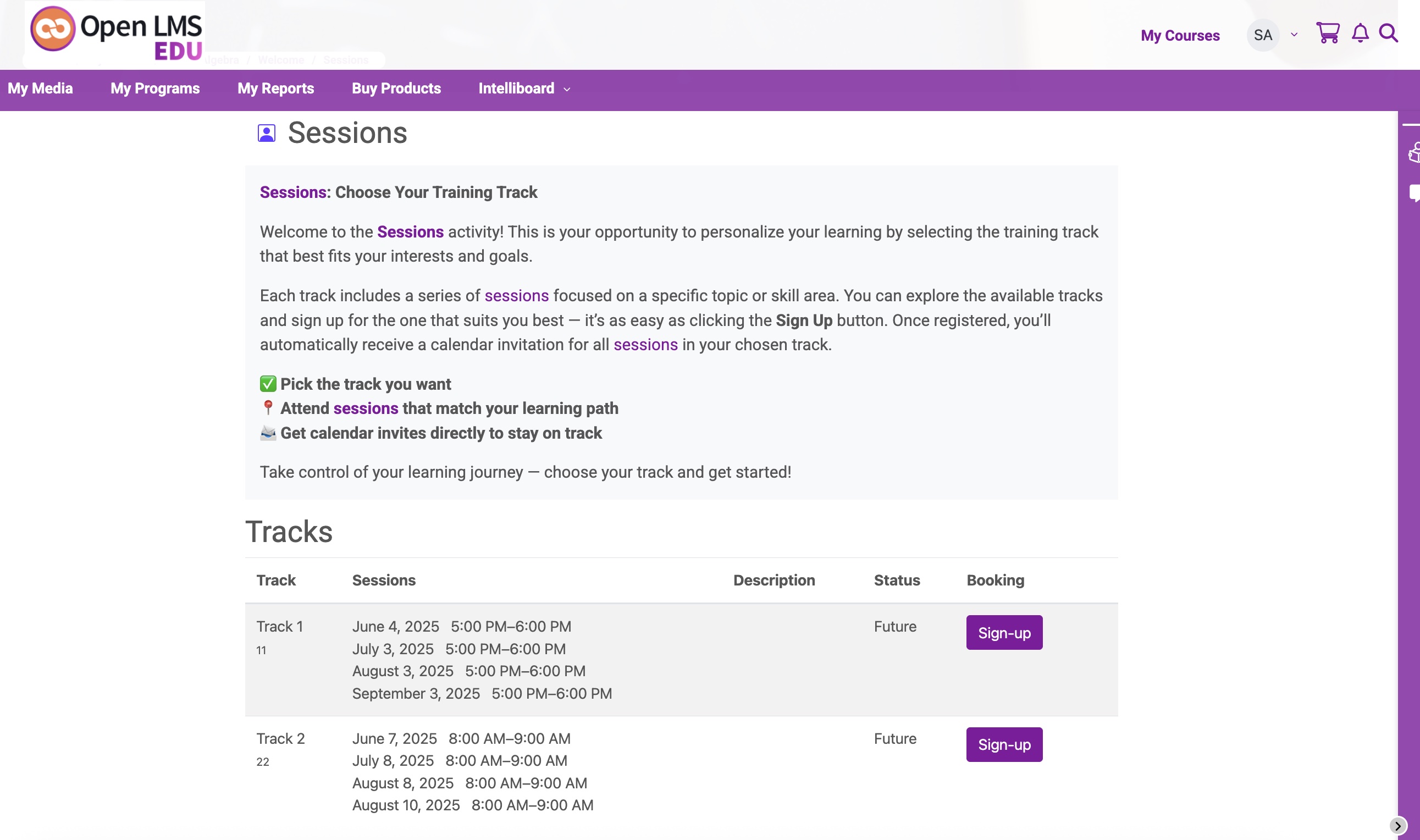Click the 'Pick the track you want' line
The width and height of the screenshot is (1420, 840).
356,384
